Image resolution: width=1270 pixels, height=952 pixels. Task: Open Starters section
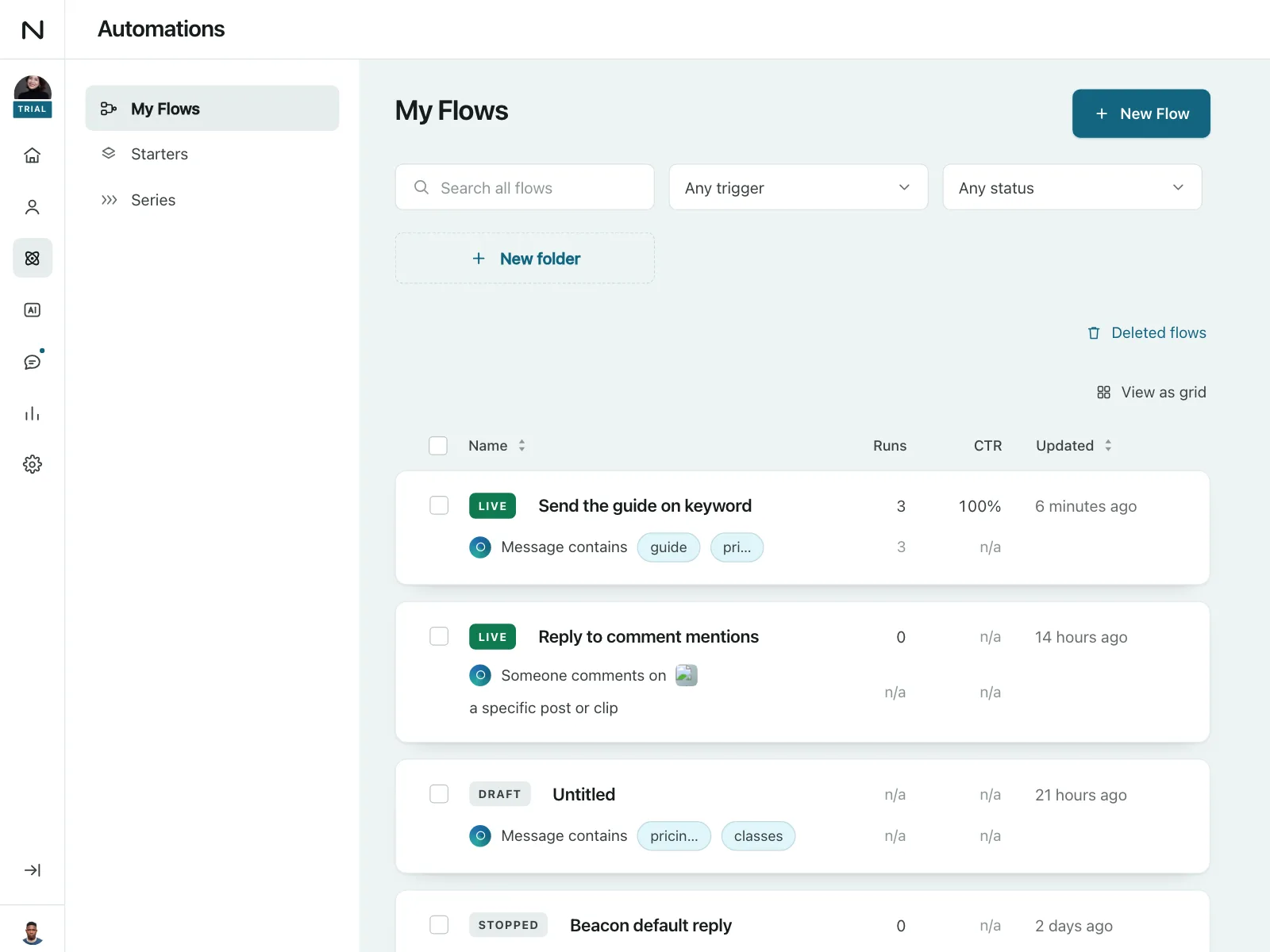[x=212, y=154]
